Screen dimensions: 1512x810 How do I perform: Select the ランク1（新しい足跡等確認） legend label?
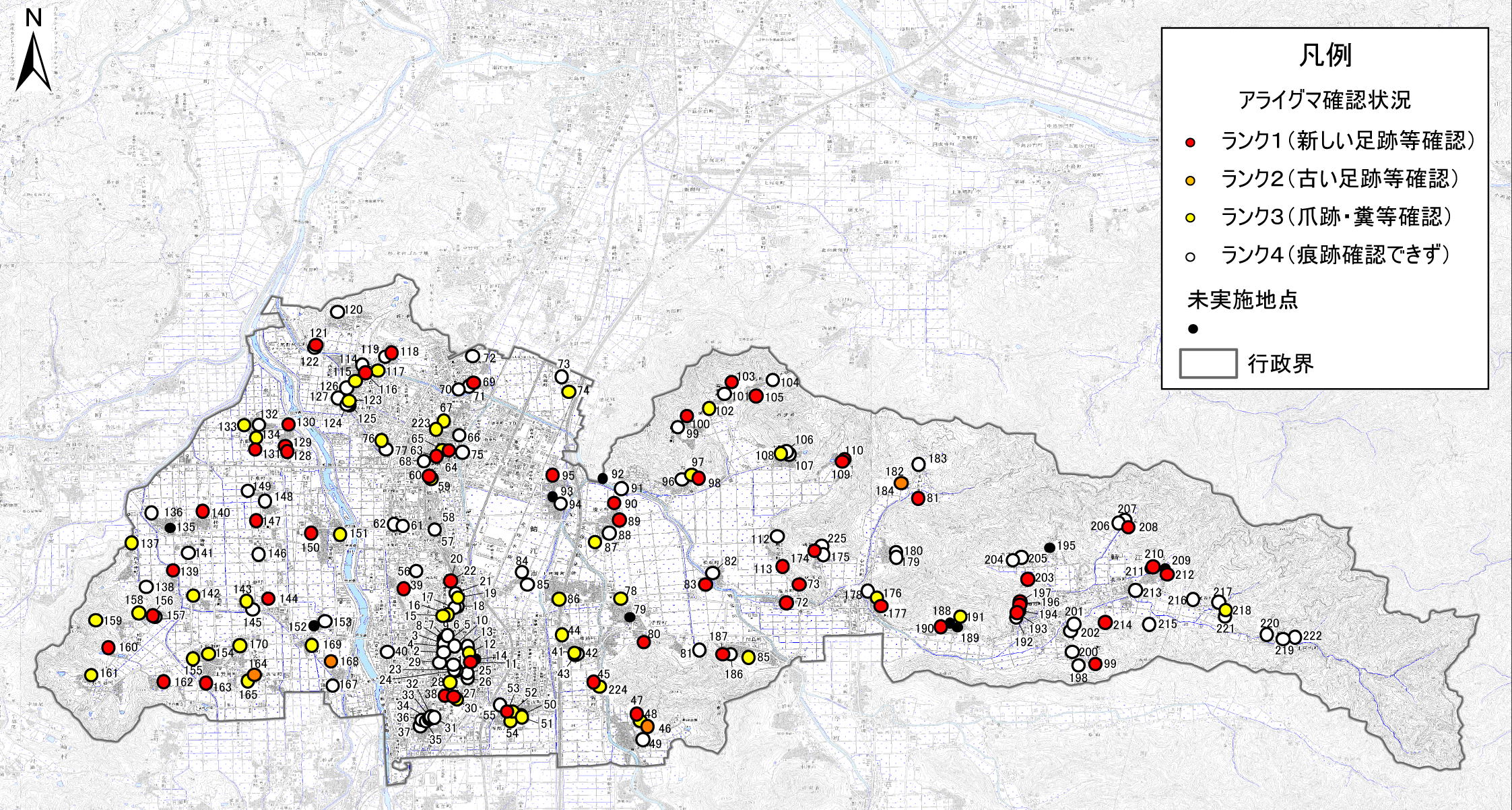click(x=1348, y=142)
